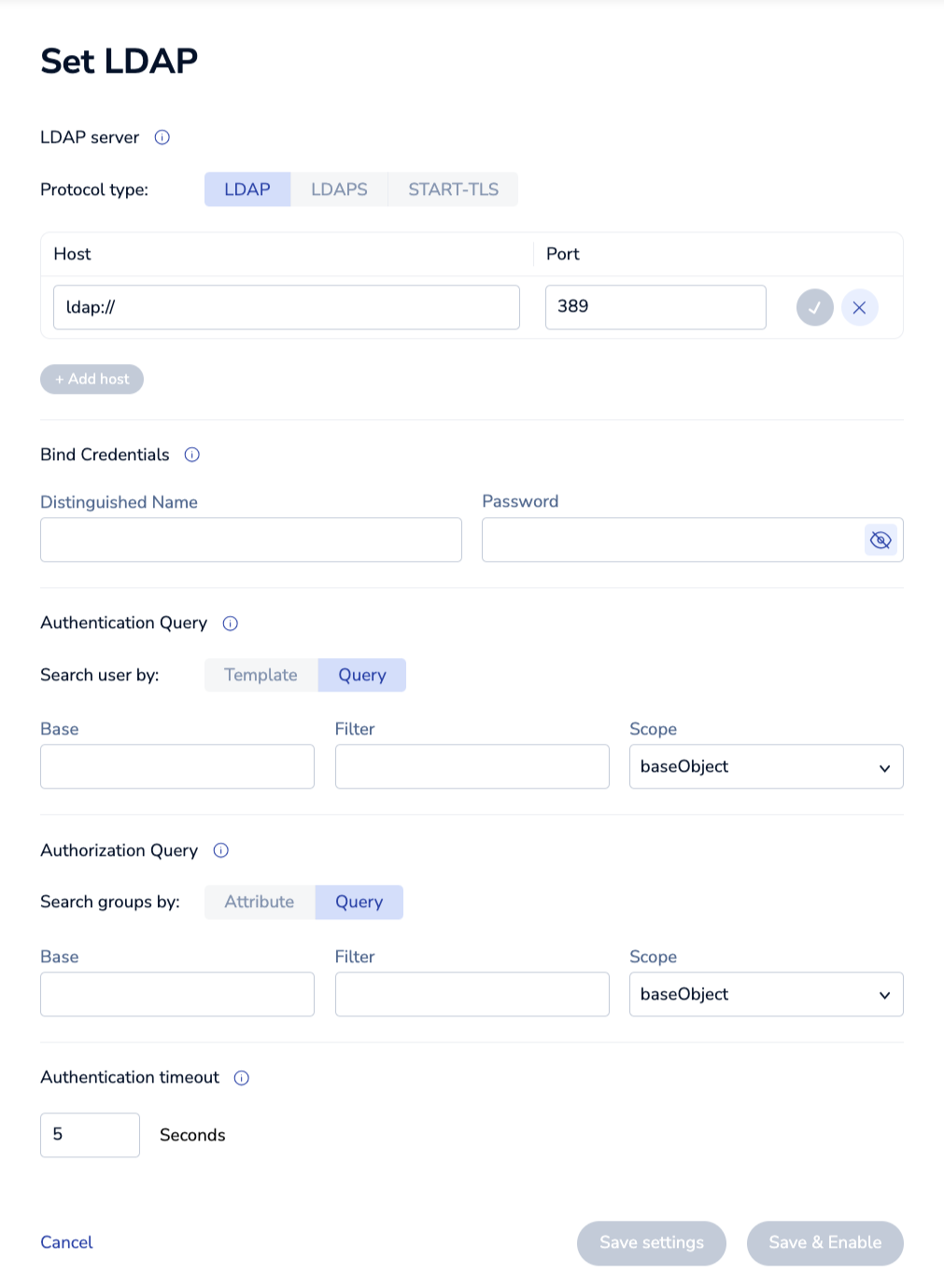Focus the Distinguished Name input field
944x1288 pixels.
[250, 540]
